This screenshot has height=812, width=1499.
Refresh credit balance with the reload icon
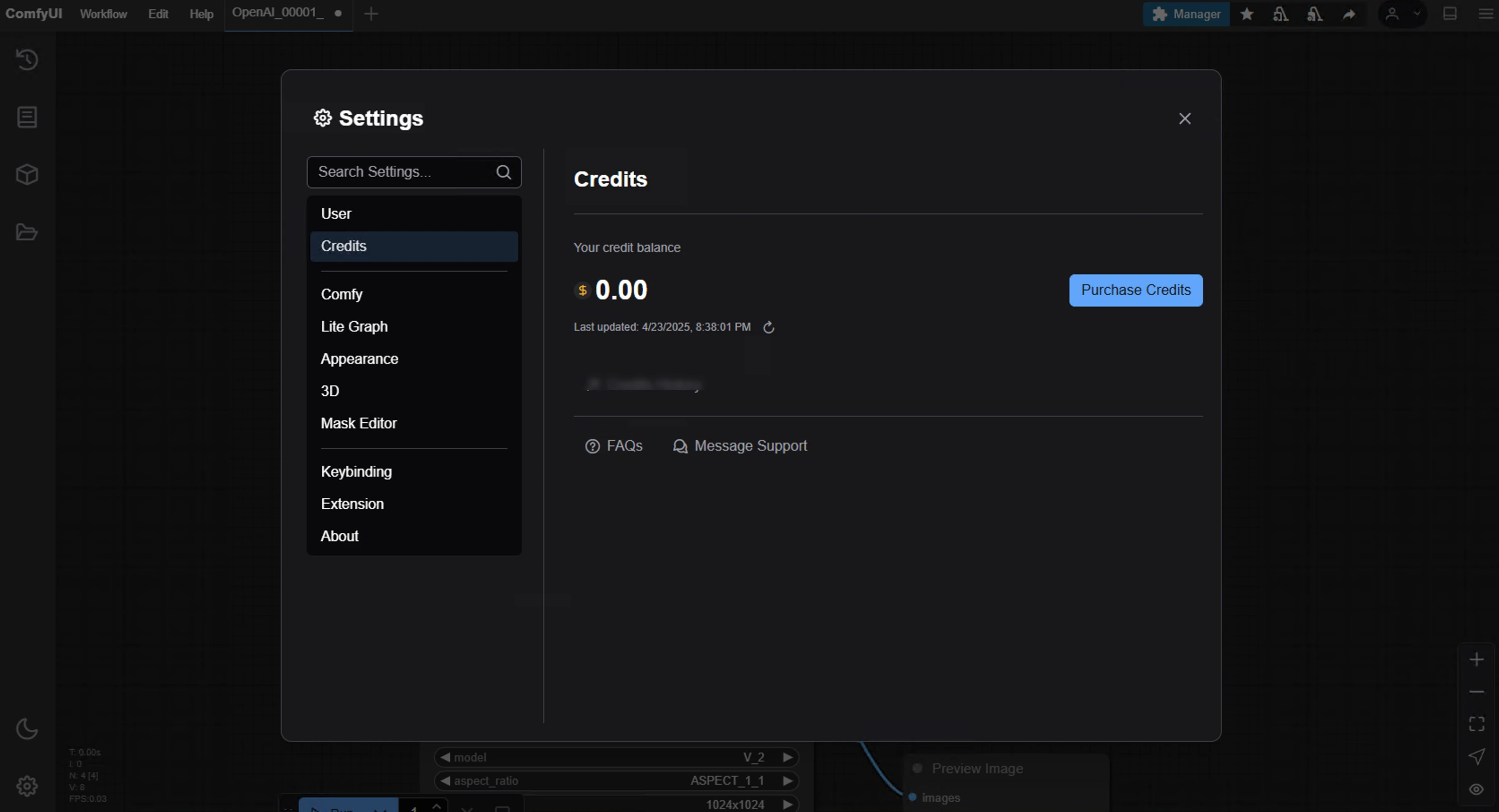768,327
